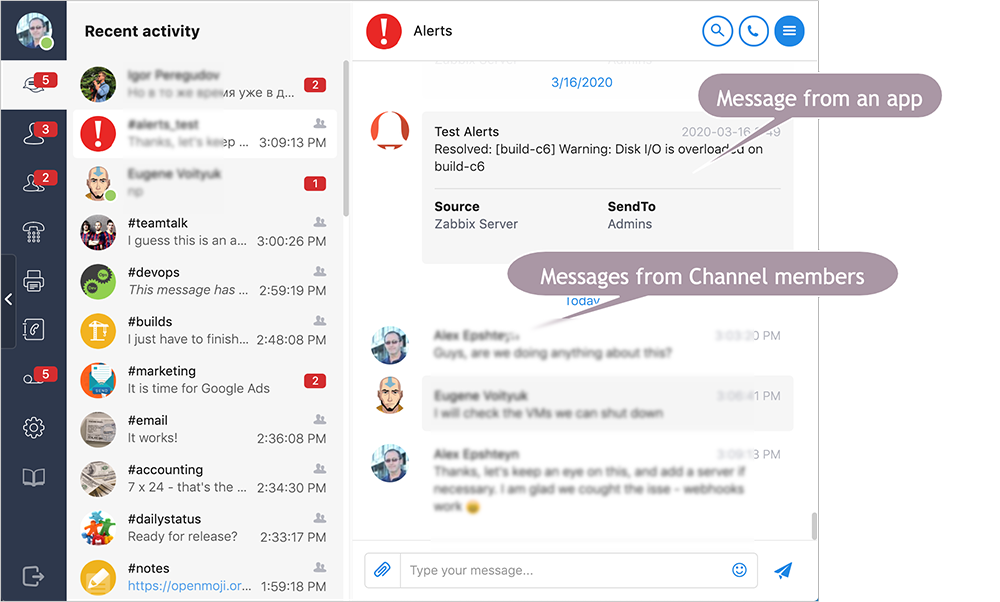Open the call history with 5 notifications
1000x602 pixels.
(x=33, y=378)
